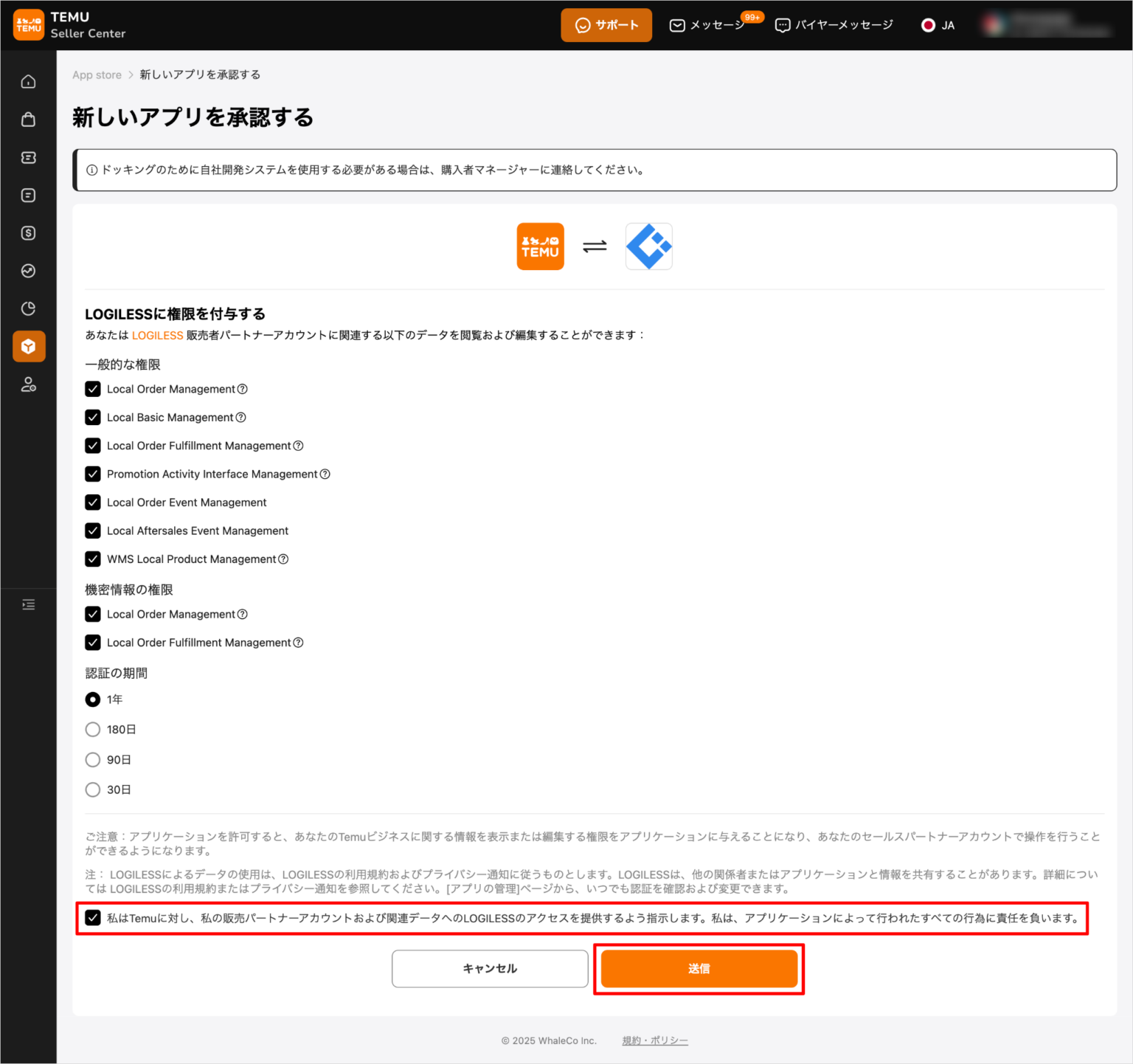Click the help icon beside Local Basic Management
This screenshot has height=1064, width=1133.
240,418
